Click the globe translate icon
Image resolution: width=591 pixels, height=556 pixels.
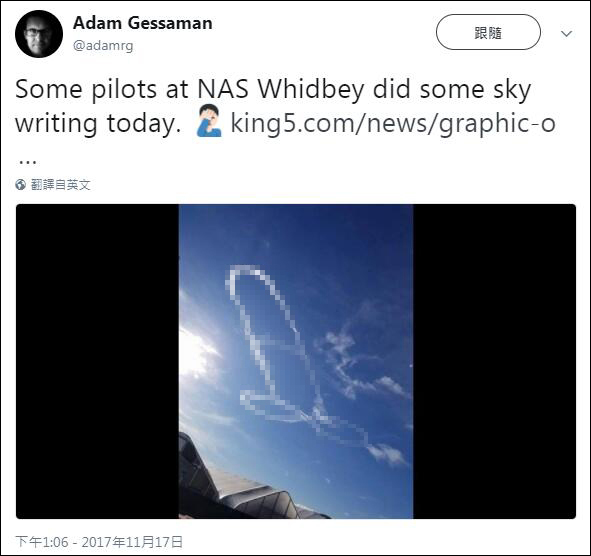[x=20, y=185]
